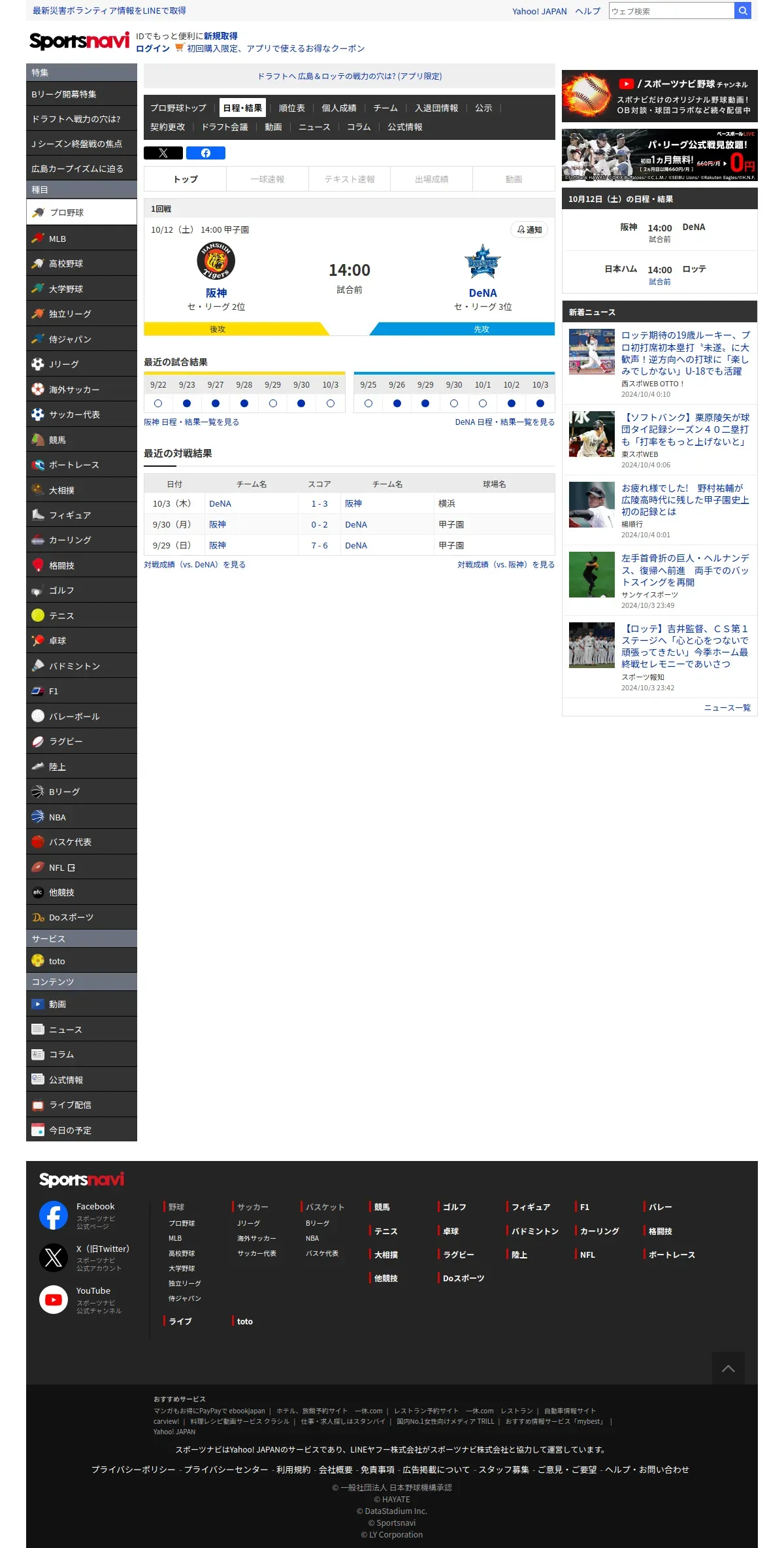Open ドラフト会議 menu item
The width and height of the screenshot is (784, 1548).
[x=225, y=127]
